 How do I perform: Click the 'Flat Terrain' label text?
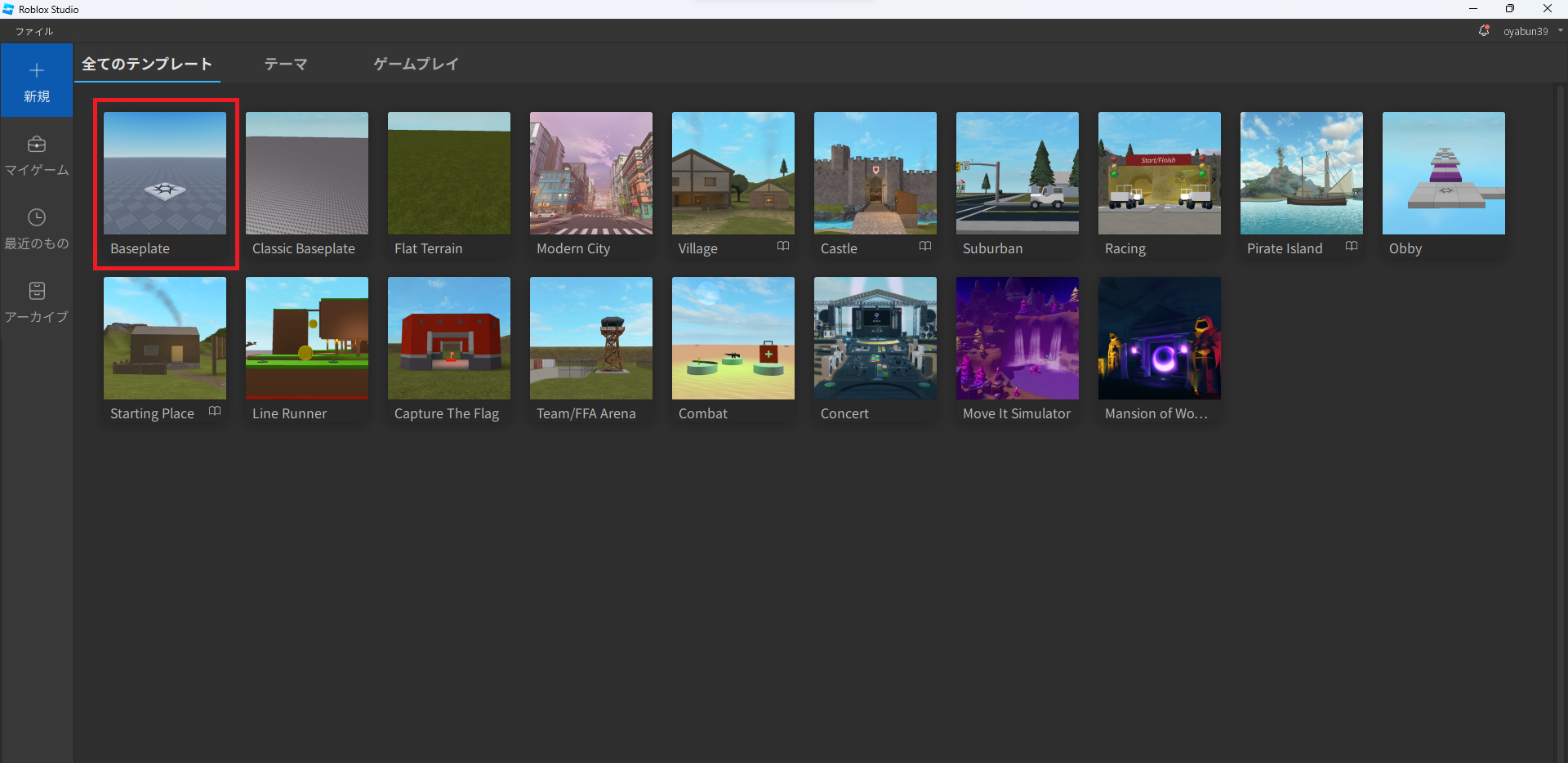(x=428, y=248)
